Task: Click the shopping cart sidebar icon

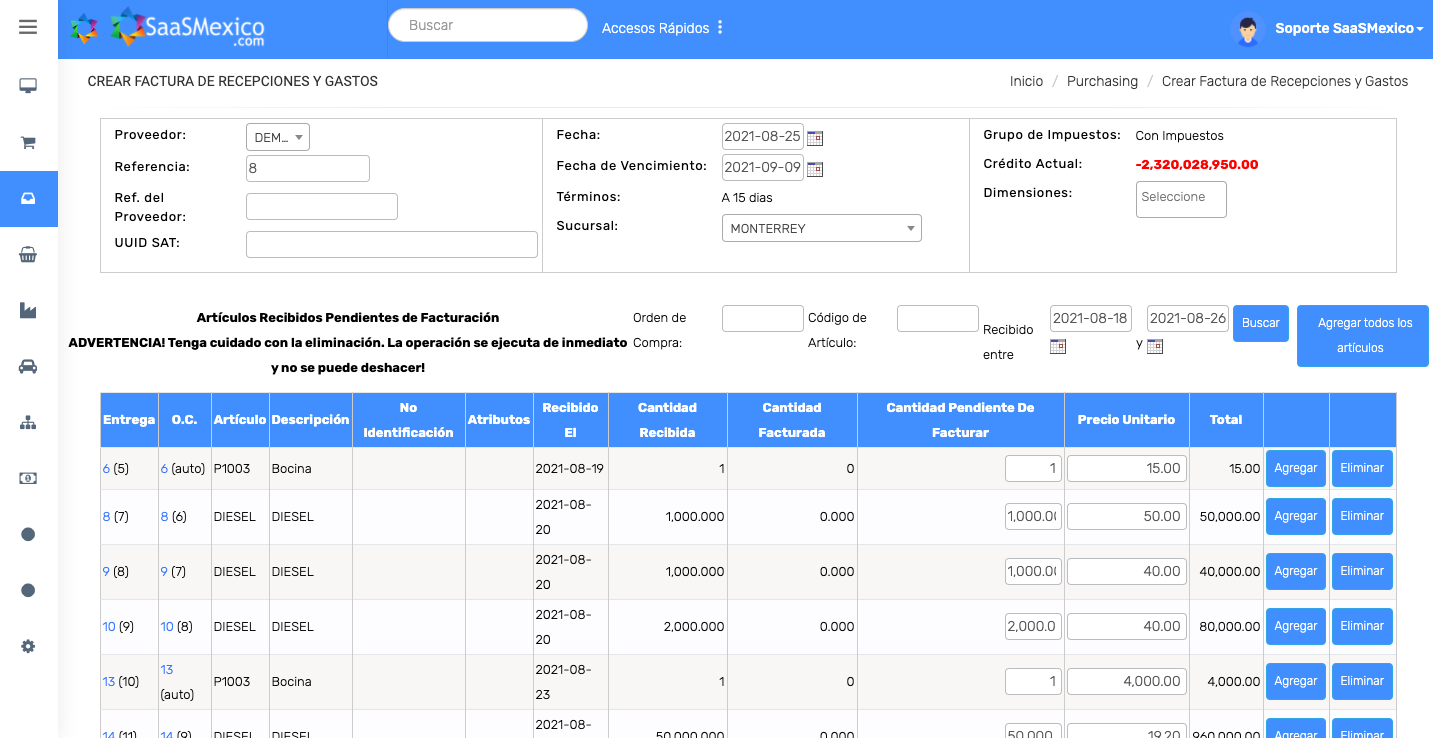Action: (x=28, y=142)
